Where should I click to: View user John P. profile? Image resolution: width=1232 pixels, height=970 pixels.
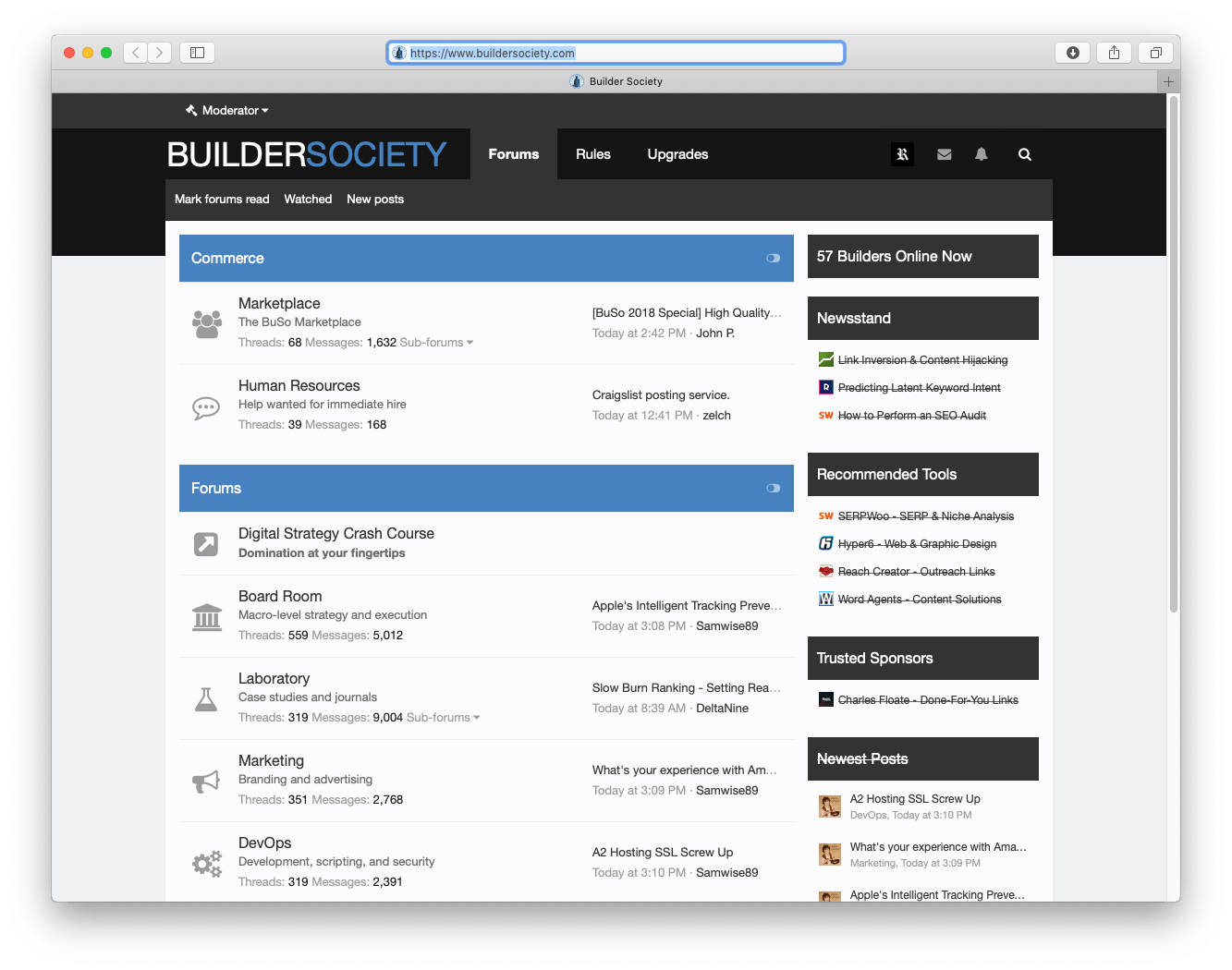coord(715,333)
